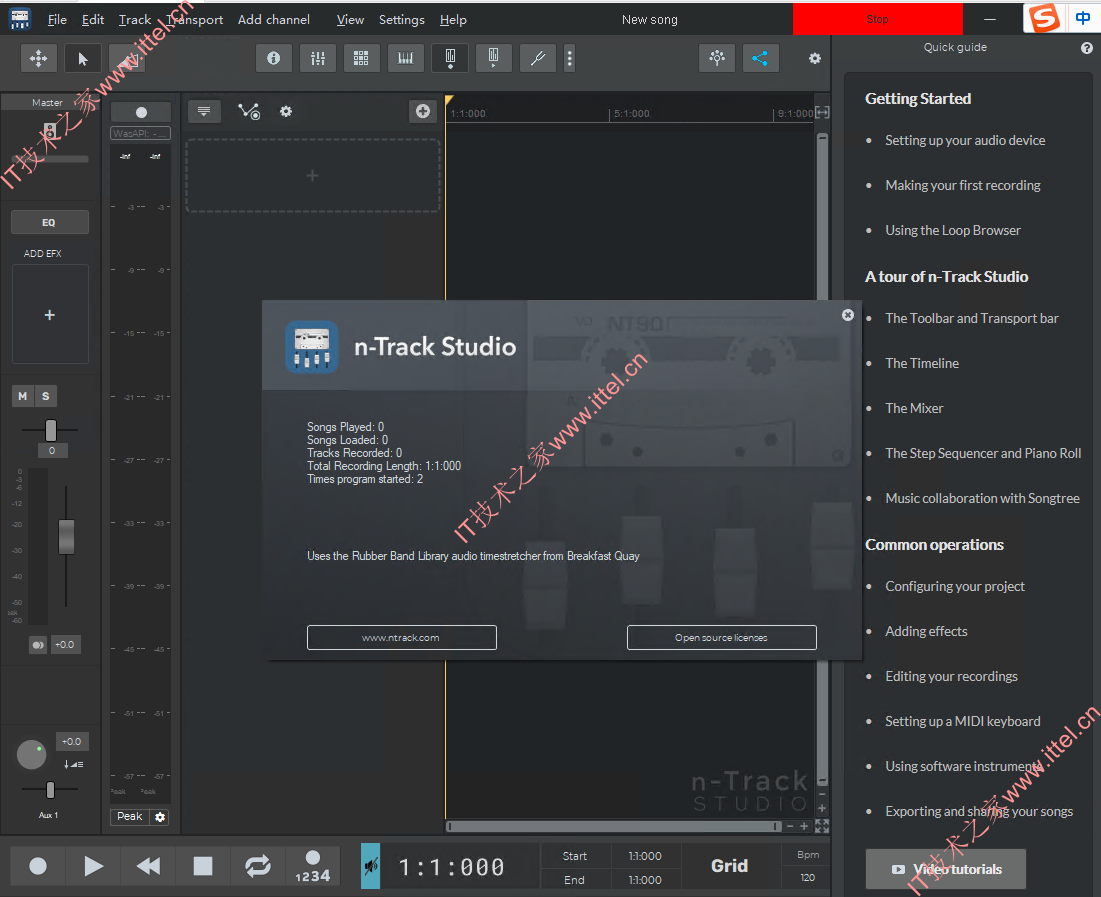Click the 1:1:000 time position display
Image resolution: width=1101 pixels, height=897 pixels.
tap(451, 867)
